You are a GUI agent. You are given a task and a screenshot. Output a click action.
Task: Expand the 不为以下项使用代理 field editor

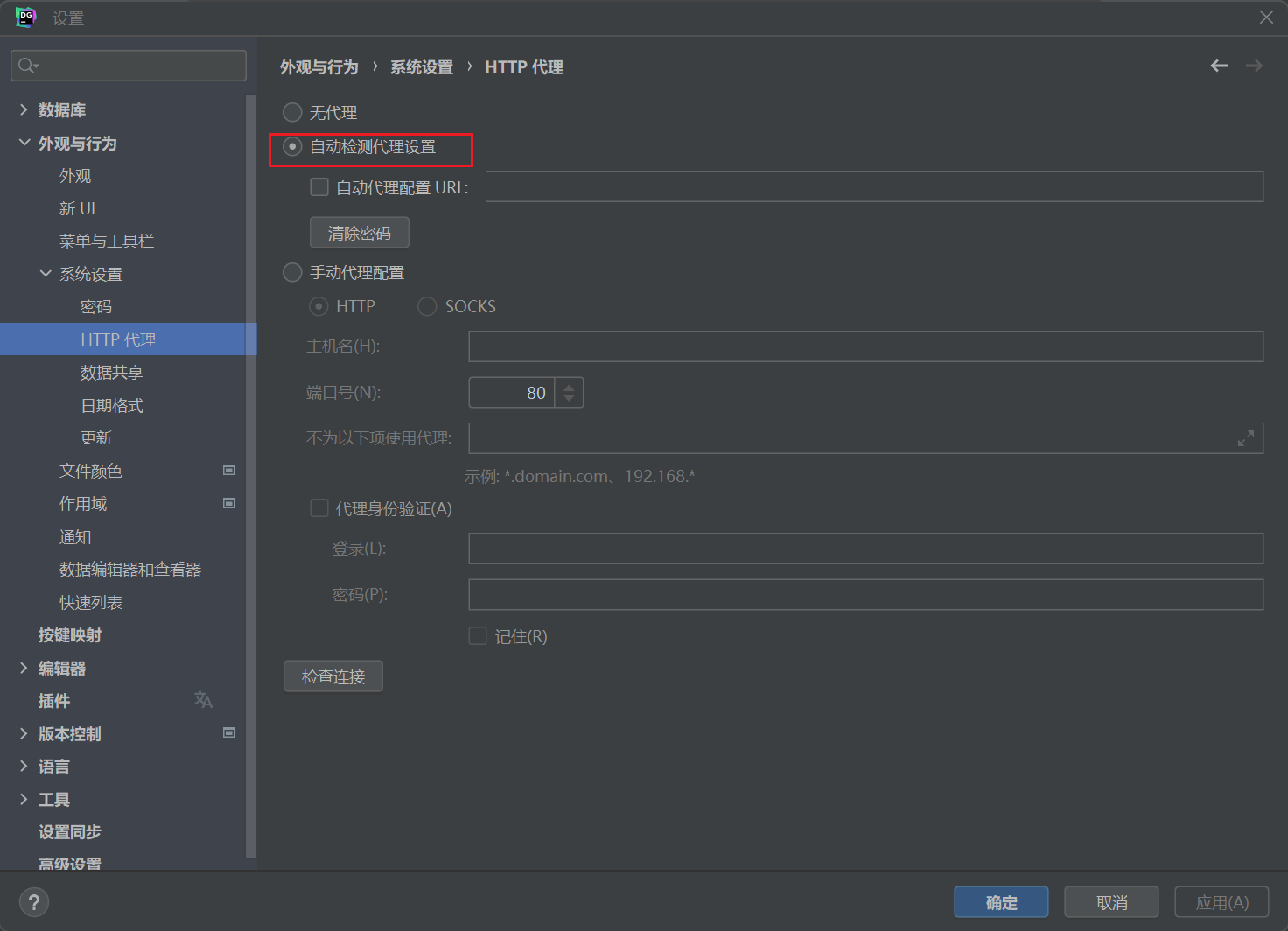tap(1246, 438)
